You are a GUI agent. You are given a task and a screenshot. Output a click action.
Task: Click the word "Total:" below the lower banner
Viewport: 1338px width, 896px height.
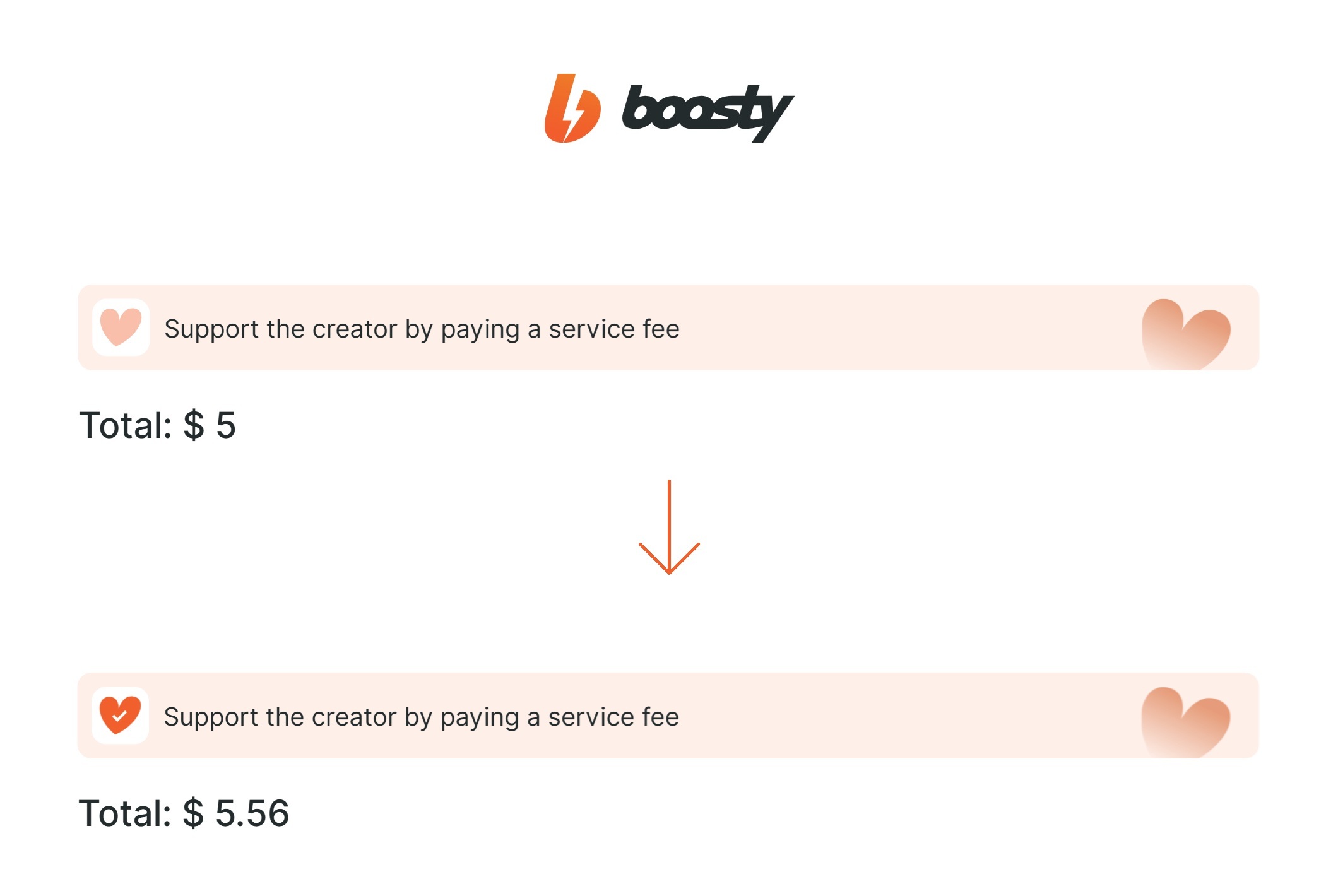(125, 813)
